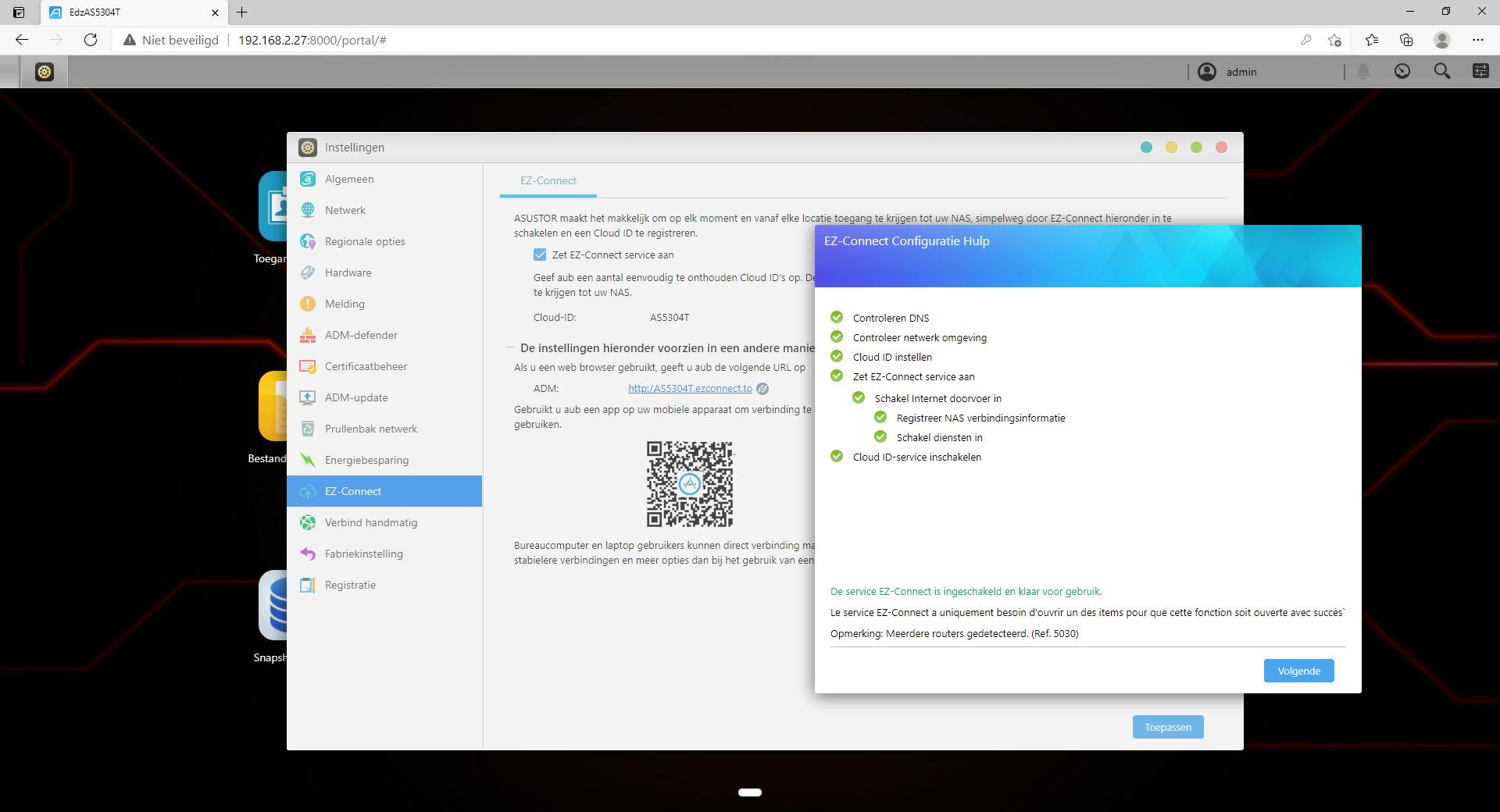
Task: Switch to the EZ-Connect tab
Action: [x=548, y=180]
